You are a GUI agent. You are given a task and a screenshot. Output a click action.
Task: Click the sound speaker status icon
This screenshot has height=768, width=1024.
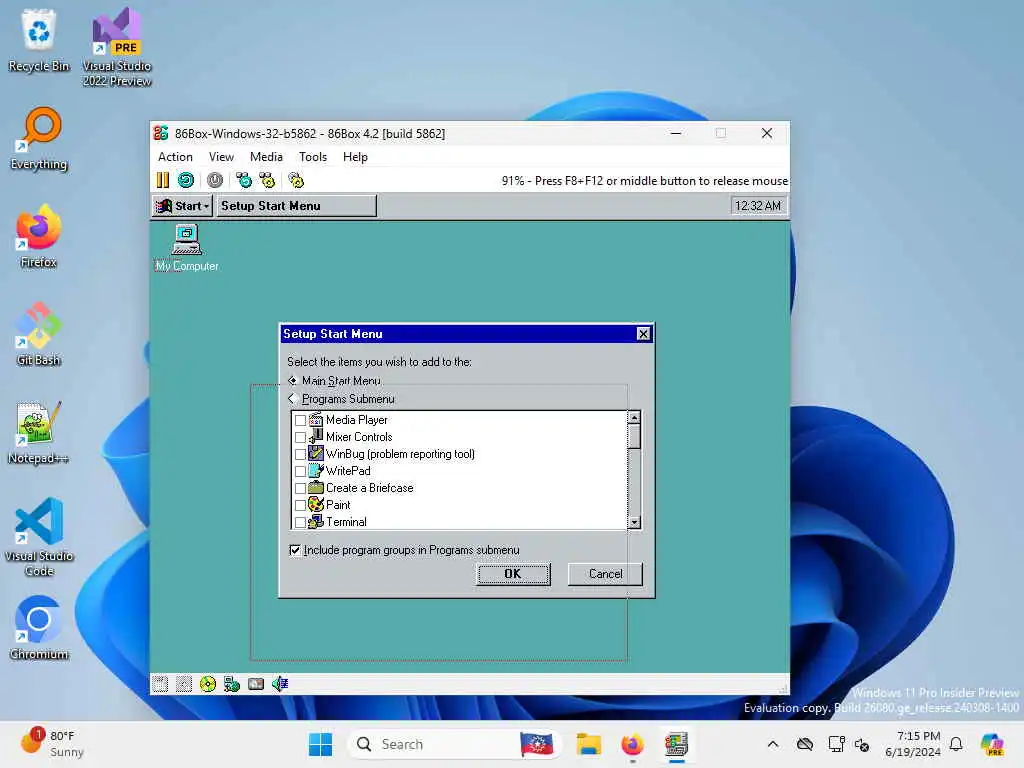(280, 684)
